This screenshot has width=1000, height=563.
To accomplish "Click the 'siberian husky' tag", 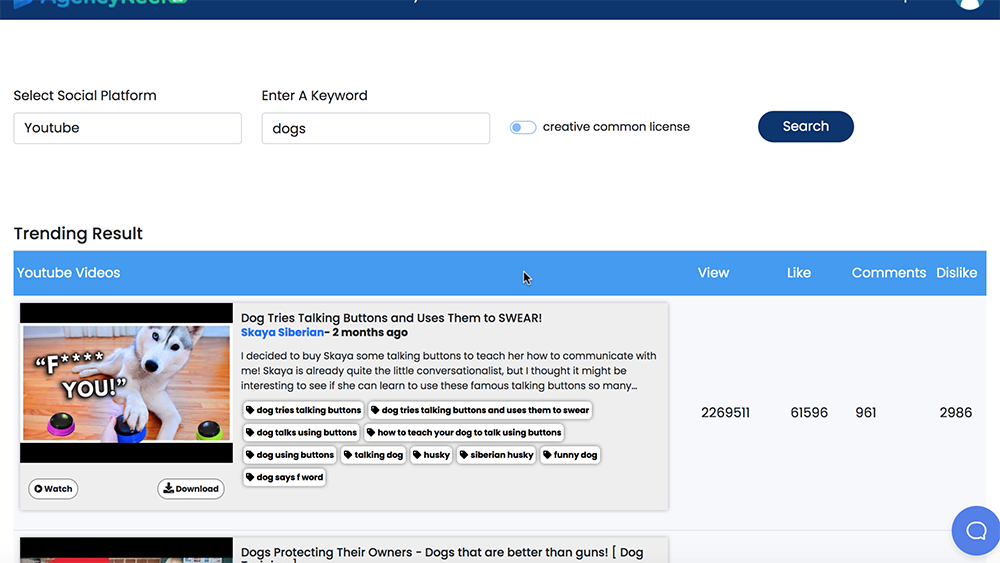I will pyautogui.click(x=496, y=455).
